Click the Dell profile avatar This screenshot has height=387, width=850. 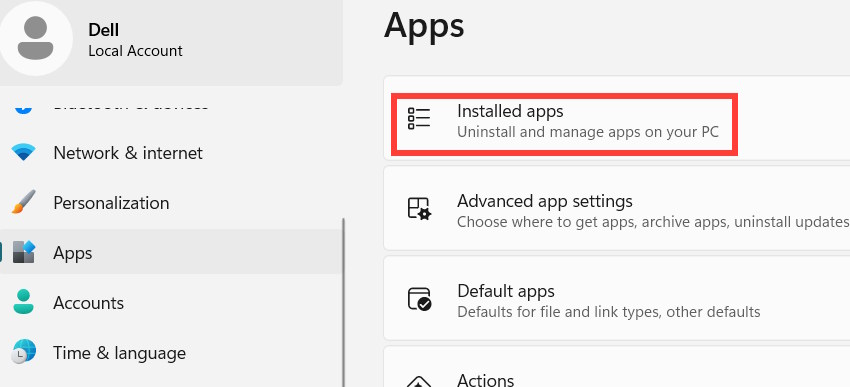[x=35, y=38]
